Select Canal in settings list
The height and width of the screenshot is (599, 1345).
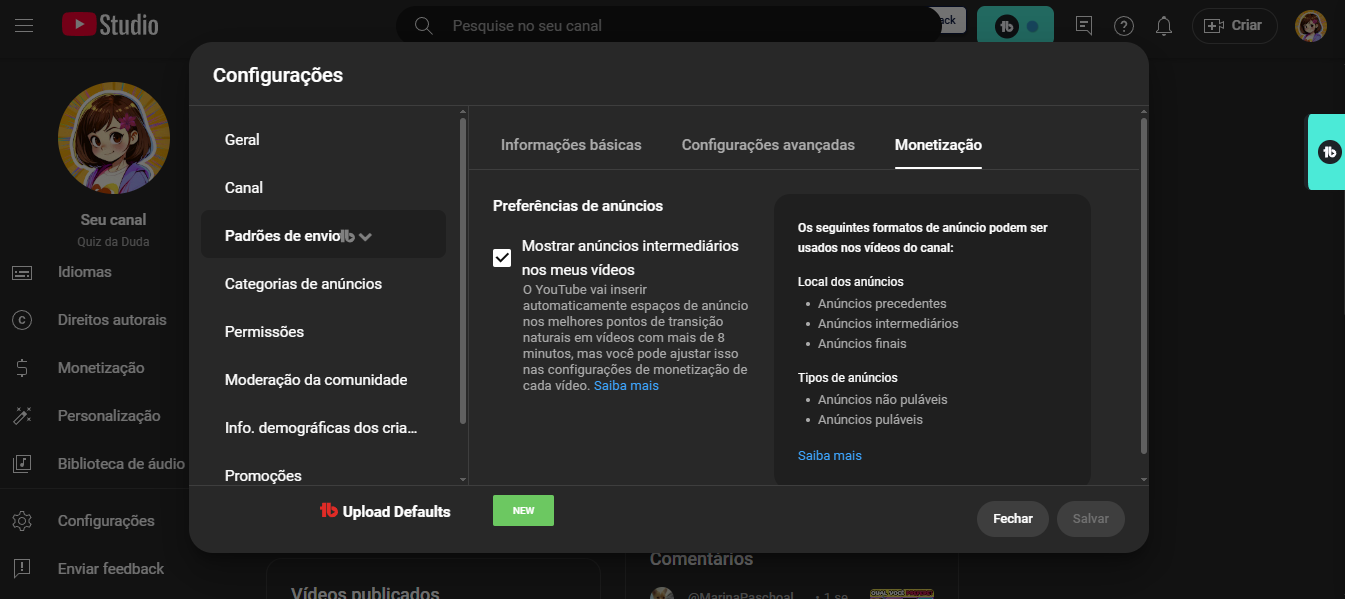323,188
